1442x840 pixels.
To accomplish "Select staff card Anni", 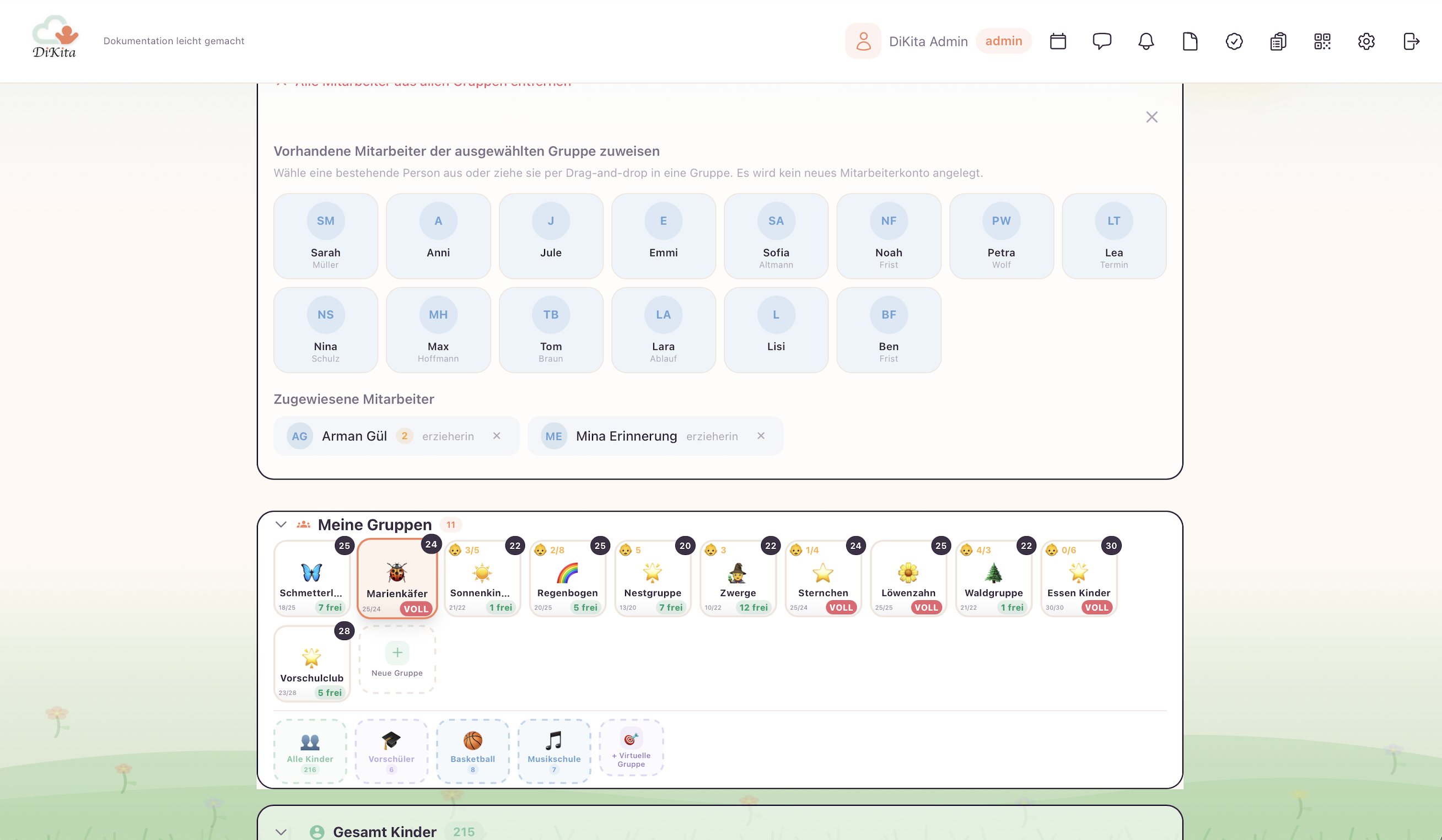I will (438, 236).
